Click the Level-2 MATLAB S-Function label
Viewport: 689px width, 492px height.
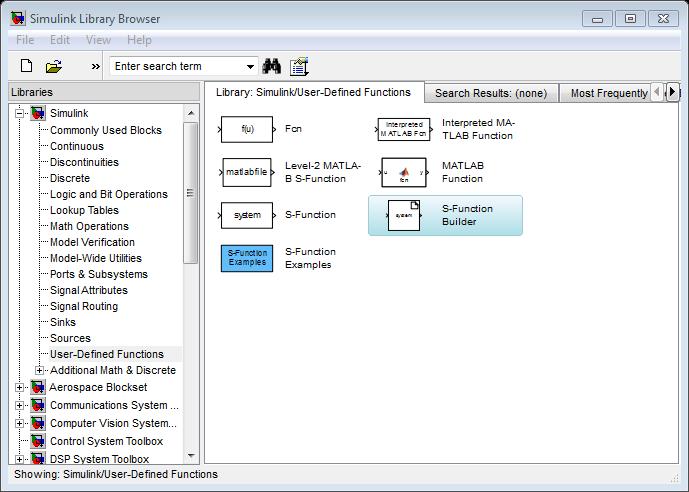323,172
